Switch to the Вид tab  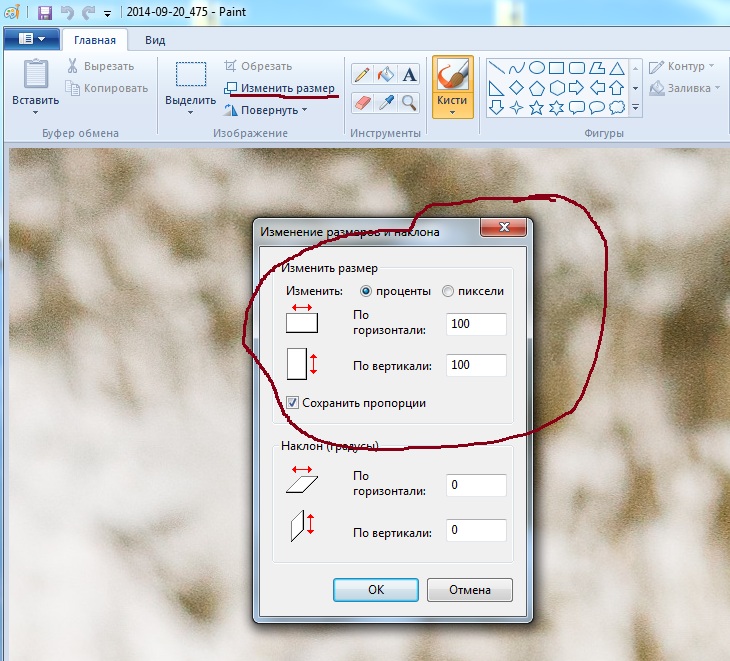(x=155, y=40)
